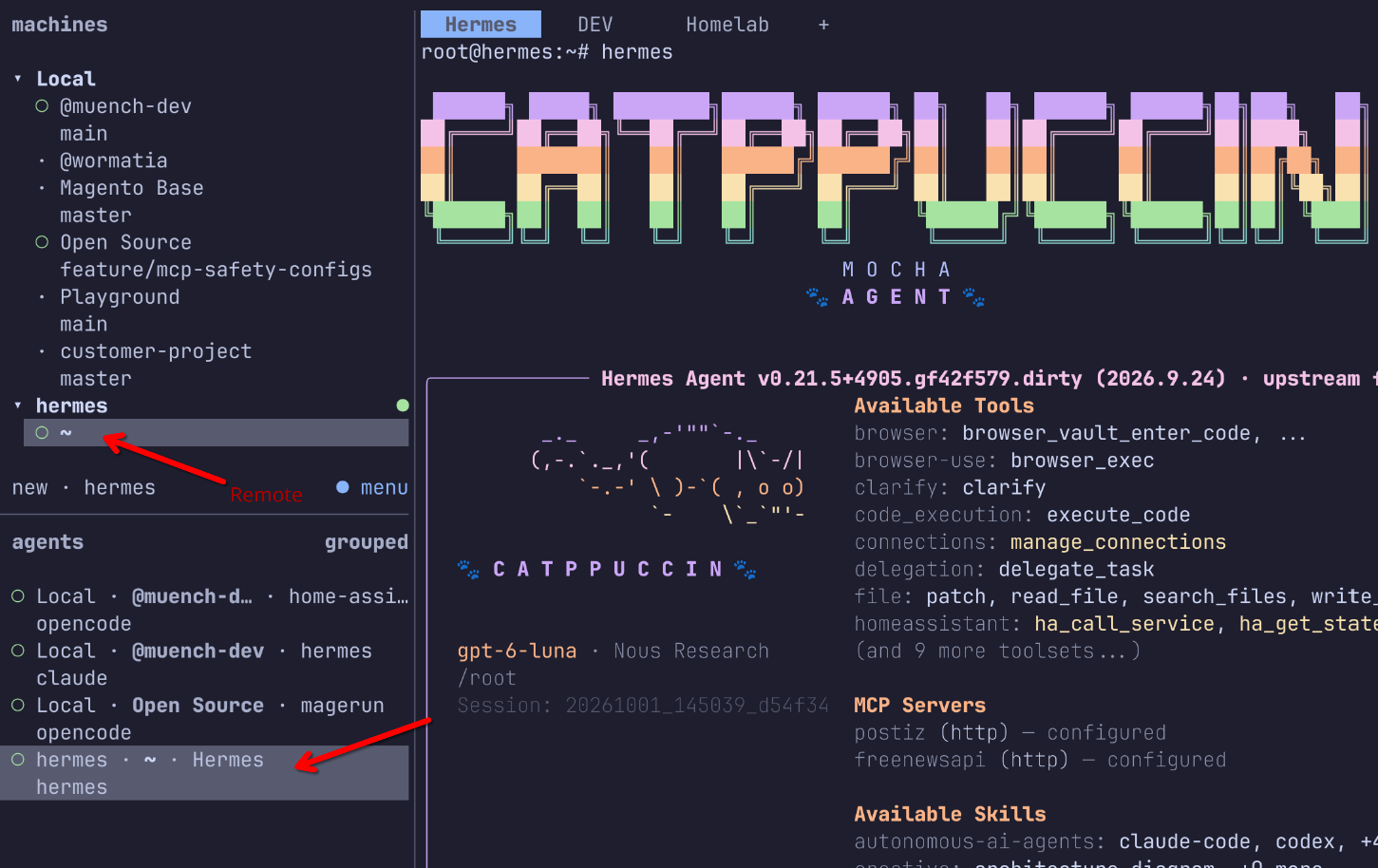
Task: Click the Session ID text 20261001_145039_d54f34
Action: (x=697, y=706)
